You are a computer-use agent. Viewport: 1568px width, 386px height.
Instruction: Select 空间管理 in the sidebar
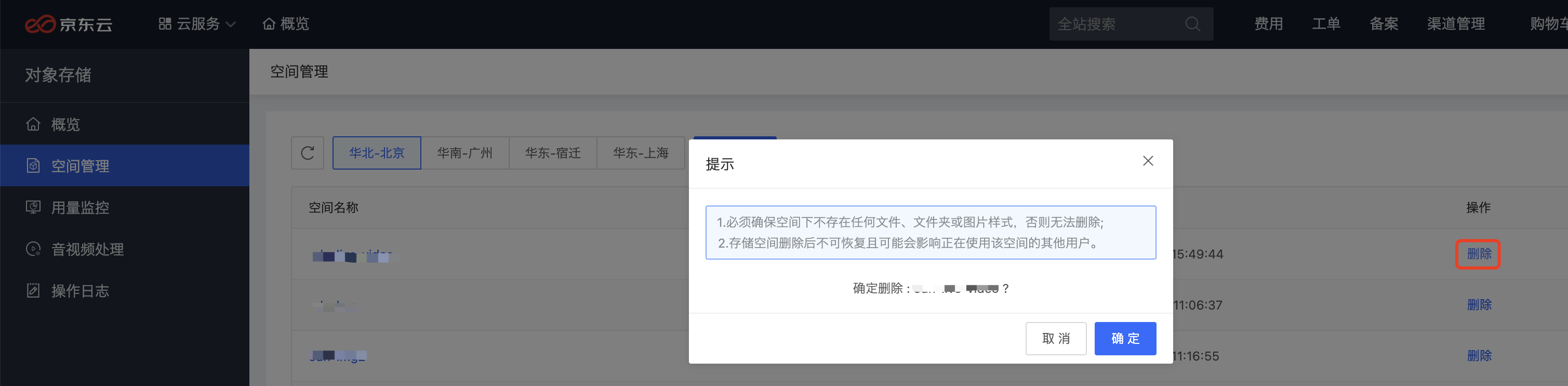125,165
